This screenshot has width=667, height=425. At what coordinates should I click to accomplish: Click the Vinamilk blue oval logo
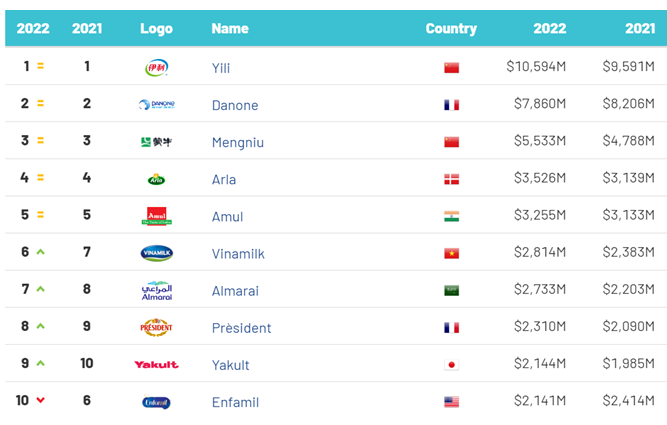(157, 253)
